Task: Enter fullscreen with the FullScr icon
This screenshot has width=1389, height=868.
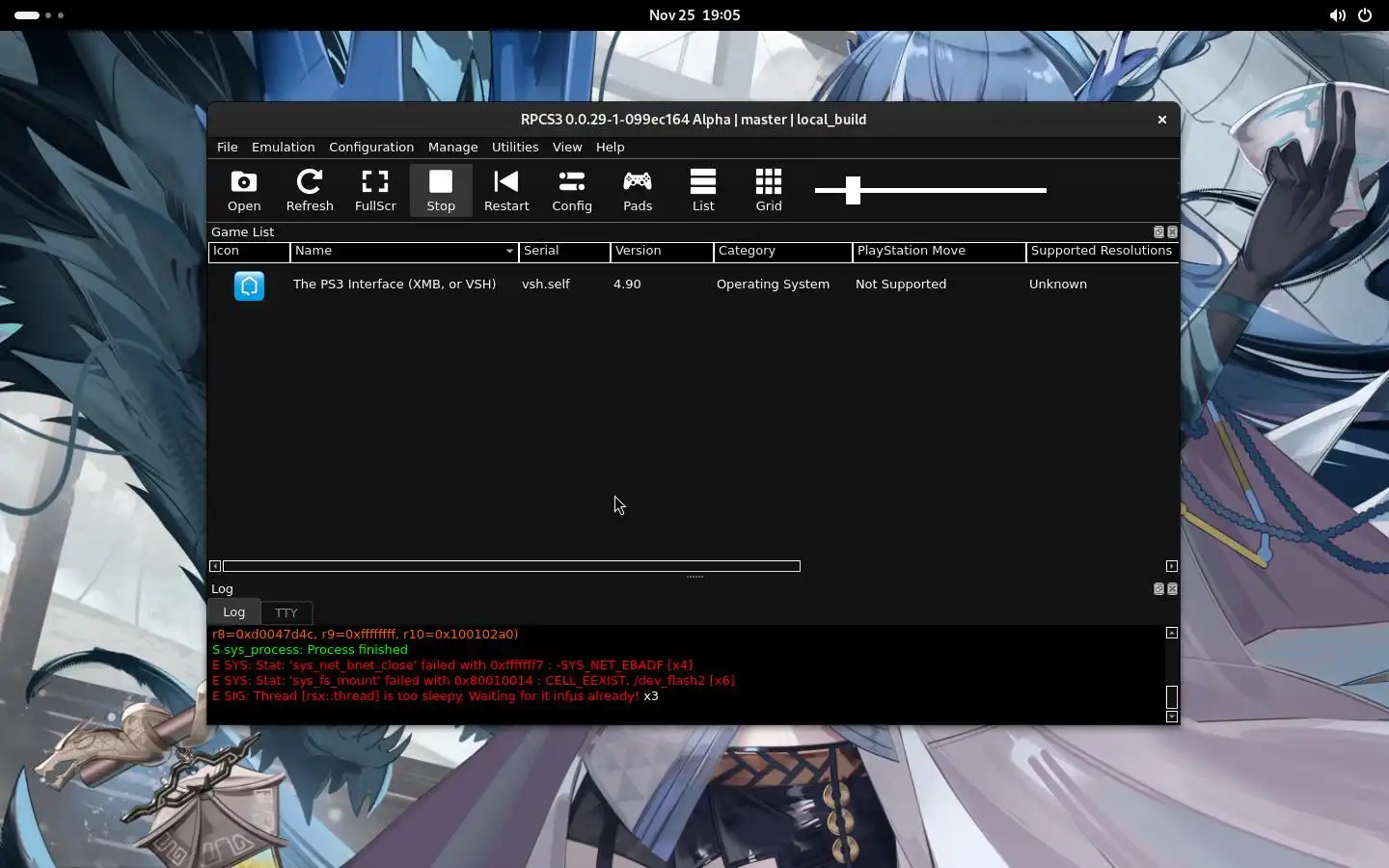Action: coord(375,190)
